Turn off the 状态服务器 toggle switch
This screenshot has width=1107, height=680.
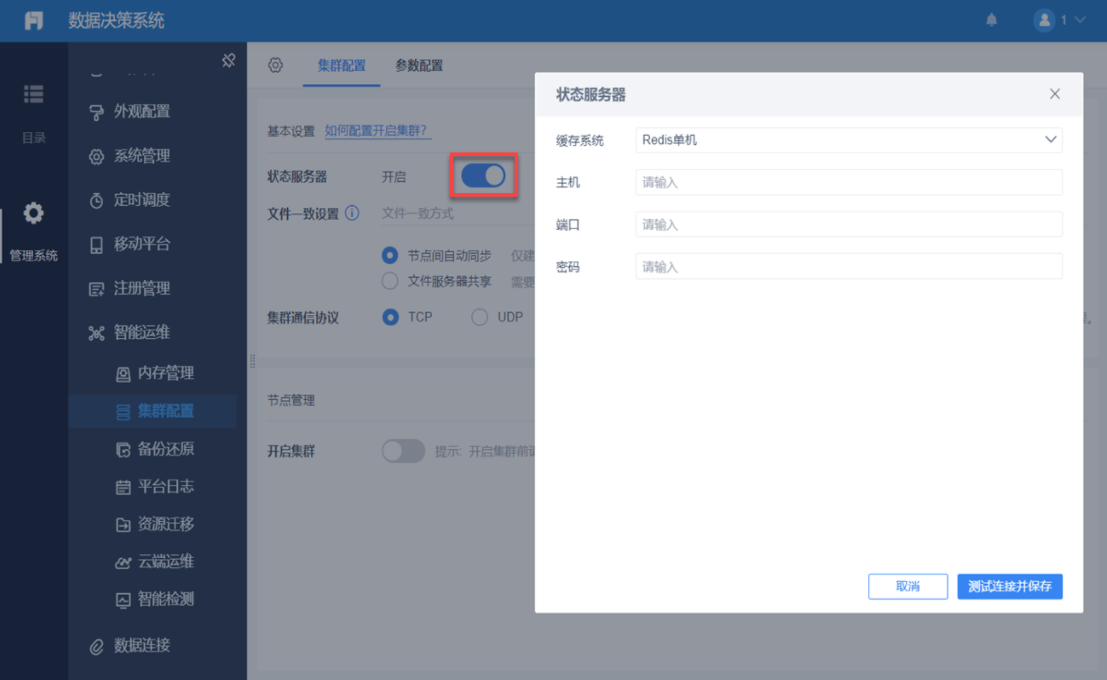coord(484,175)
